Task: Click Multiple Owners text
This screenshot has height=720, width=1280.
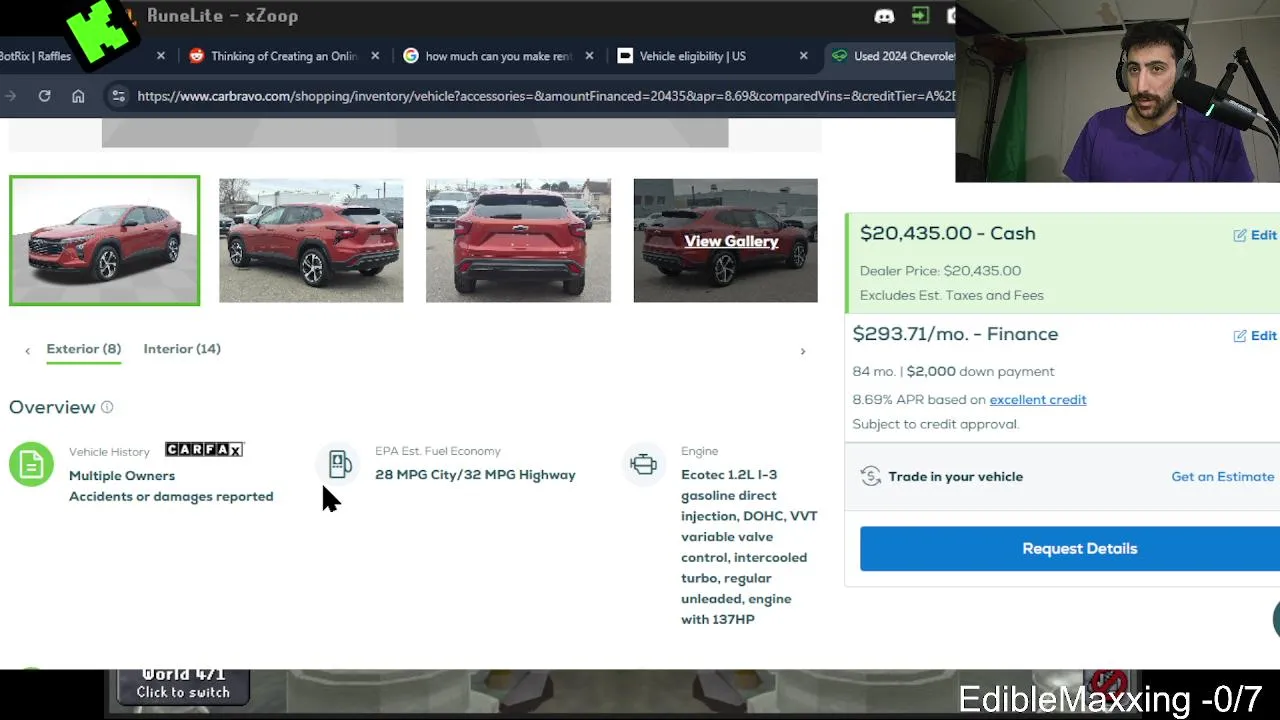Action: point(122,476)
